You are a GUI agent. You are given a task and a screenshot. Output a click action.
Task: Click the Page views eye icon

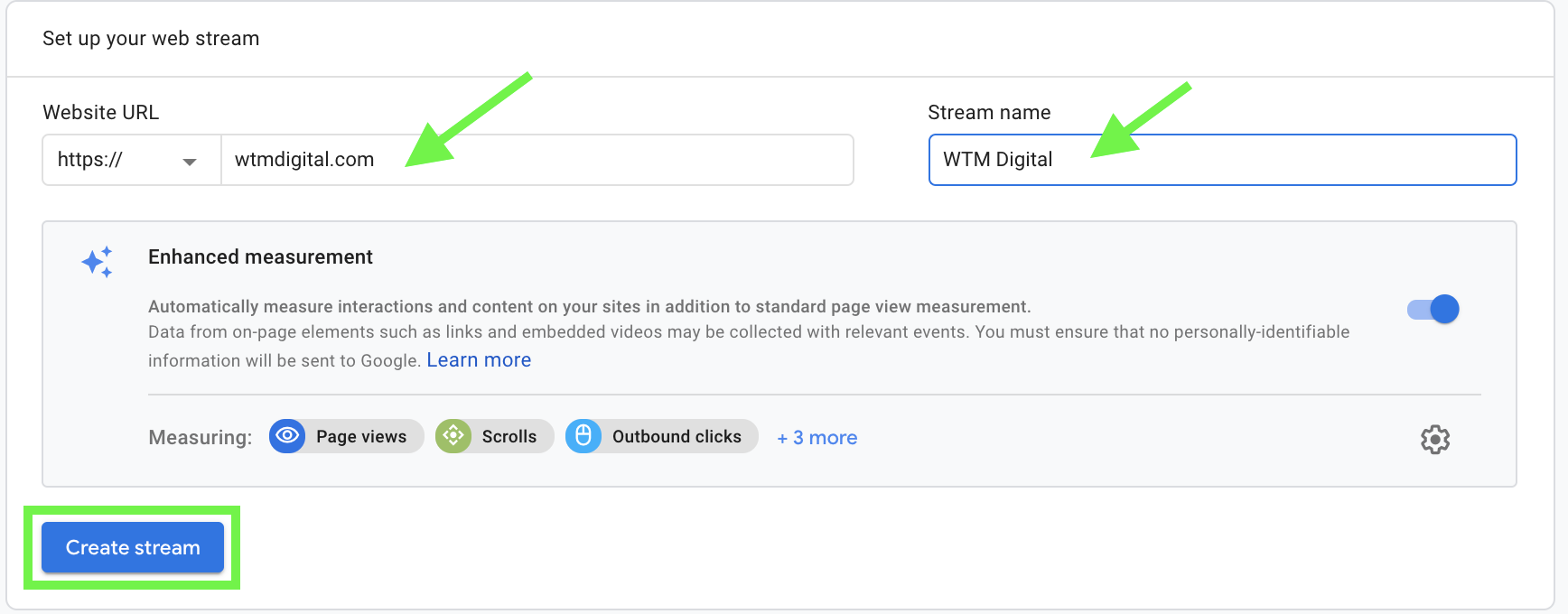click(287, 436)
